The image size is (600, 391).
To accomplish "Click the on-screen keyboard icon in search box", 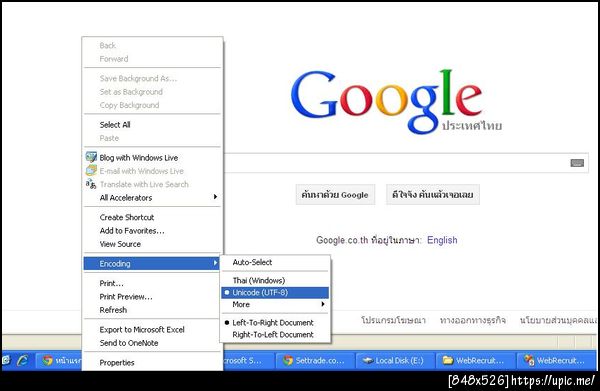I will click(x=577, y=163).
